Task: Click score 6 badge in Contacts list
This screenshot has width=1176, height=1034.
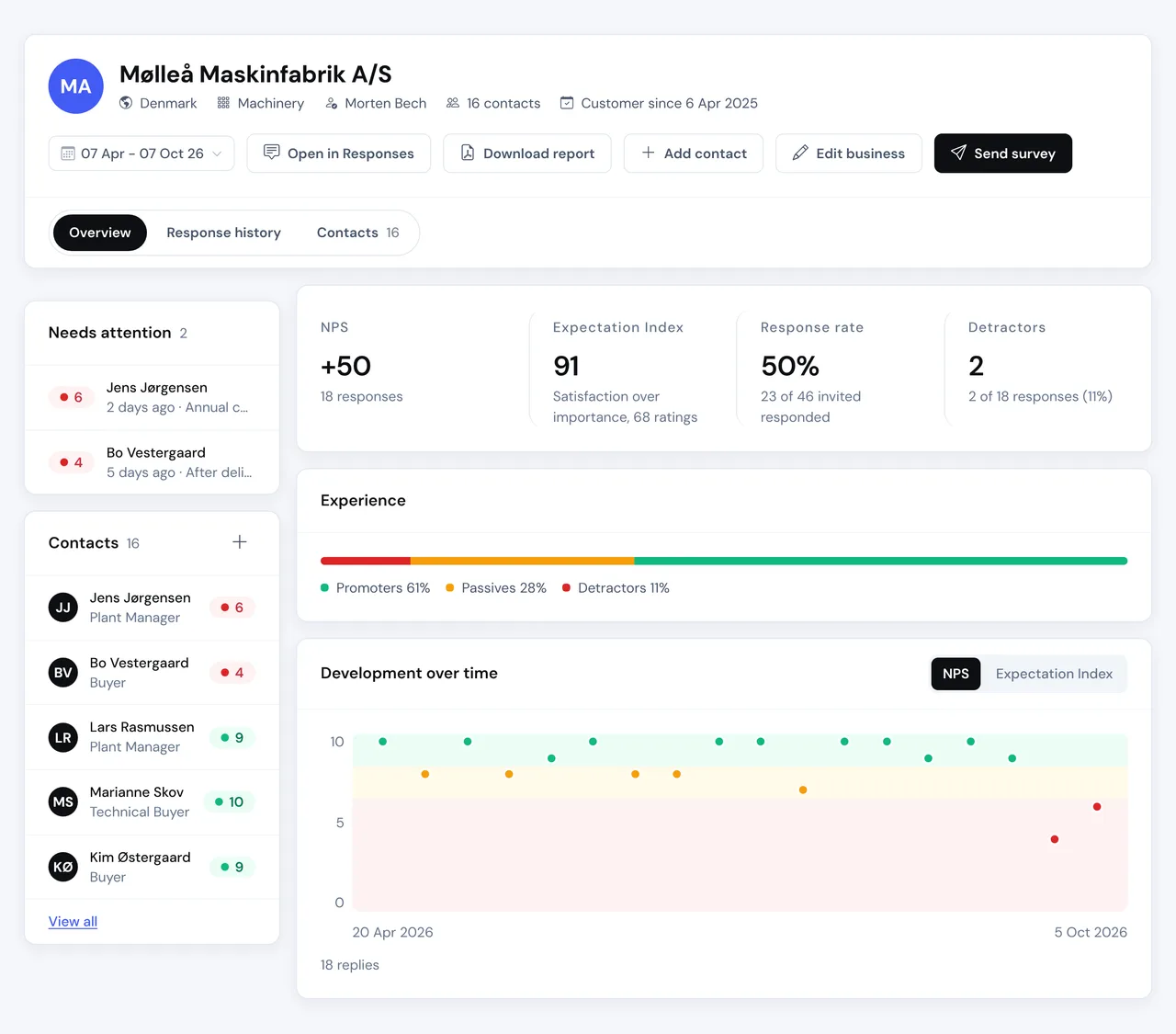Action: click(232, 608)
